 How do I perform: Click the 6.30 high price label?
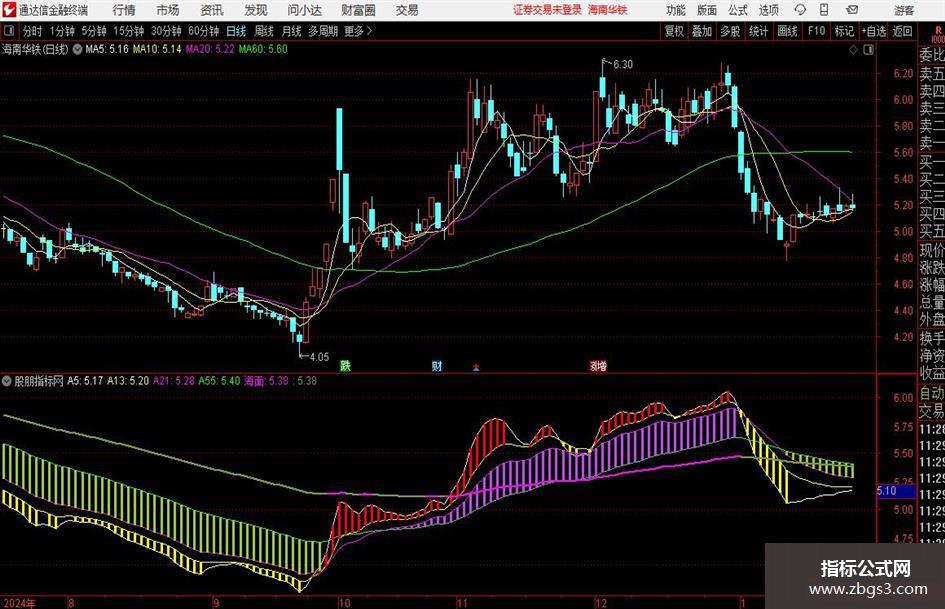(x=623, y=64)
